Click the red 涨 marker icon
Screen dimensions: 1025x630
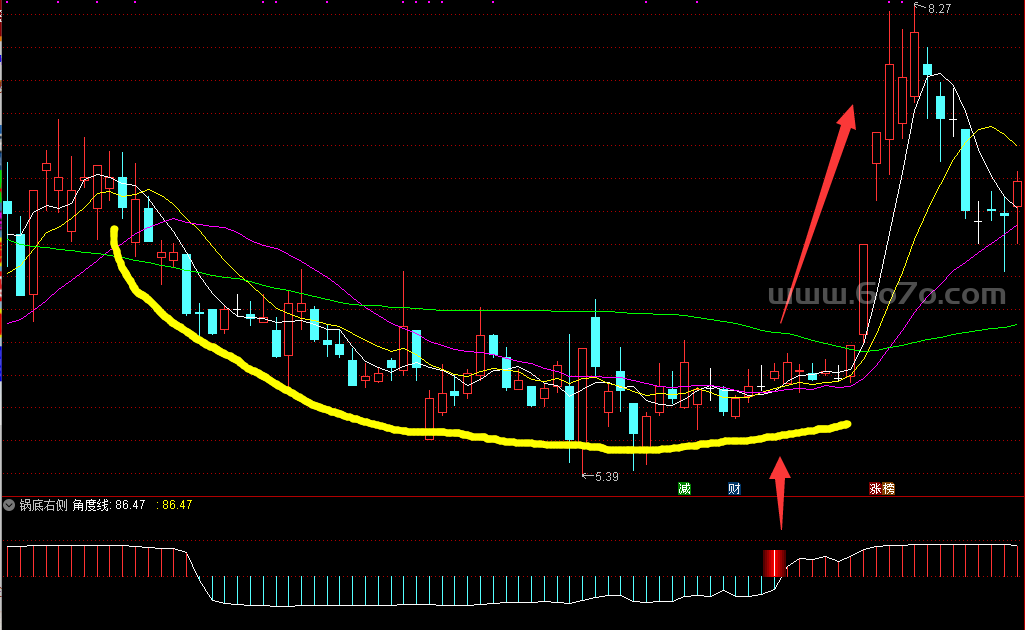point(876,489)
